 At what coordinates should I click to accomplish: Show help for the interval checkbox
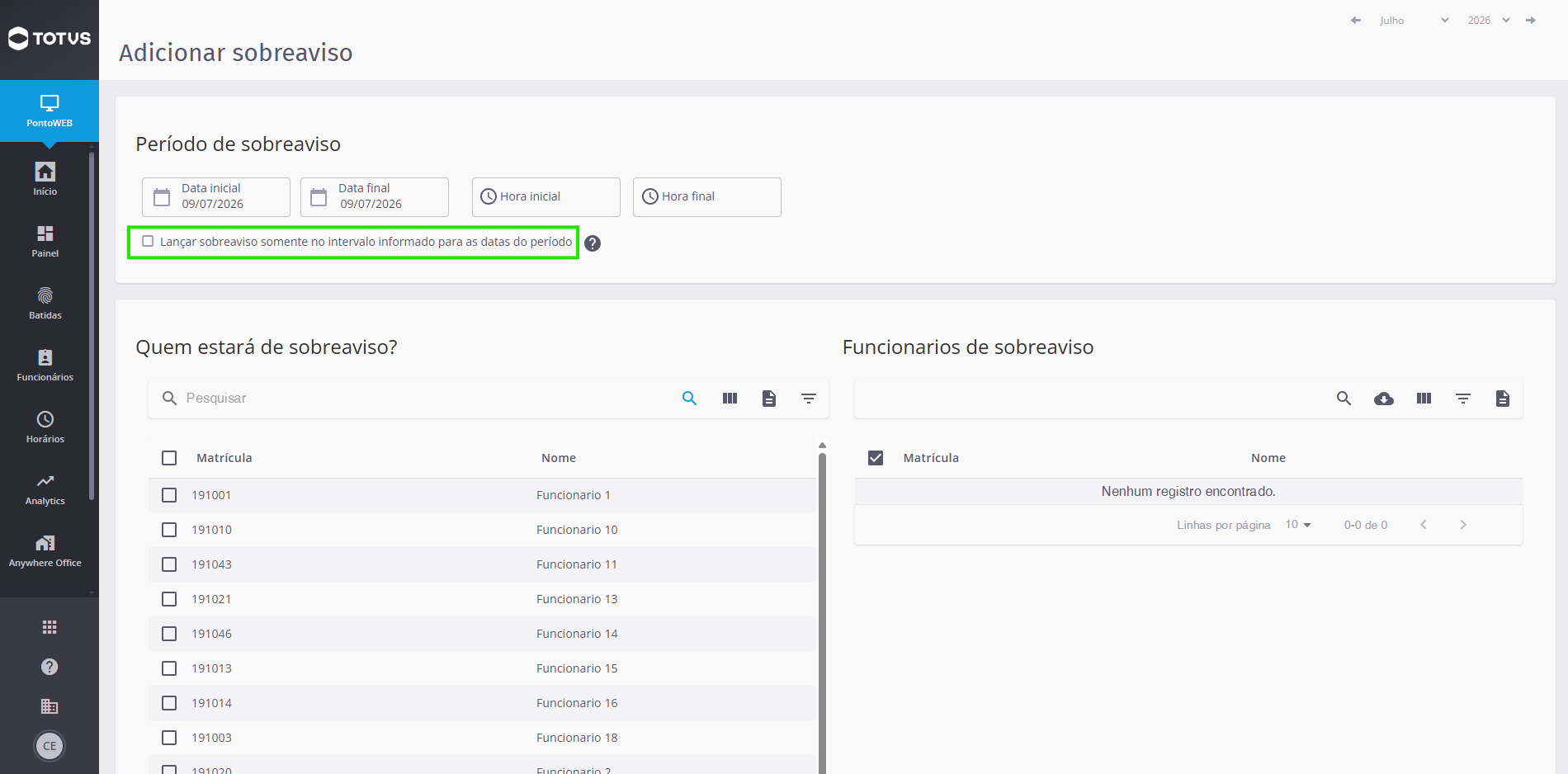(593, 243)
